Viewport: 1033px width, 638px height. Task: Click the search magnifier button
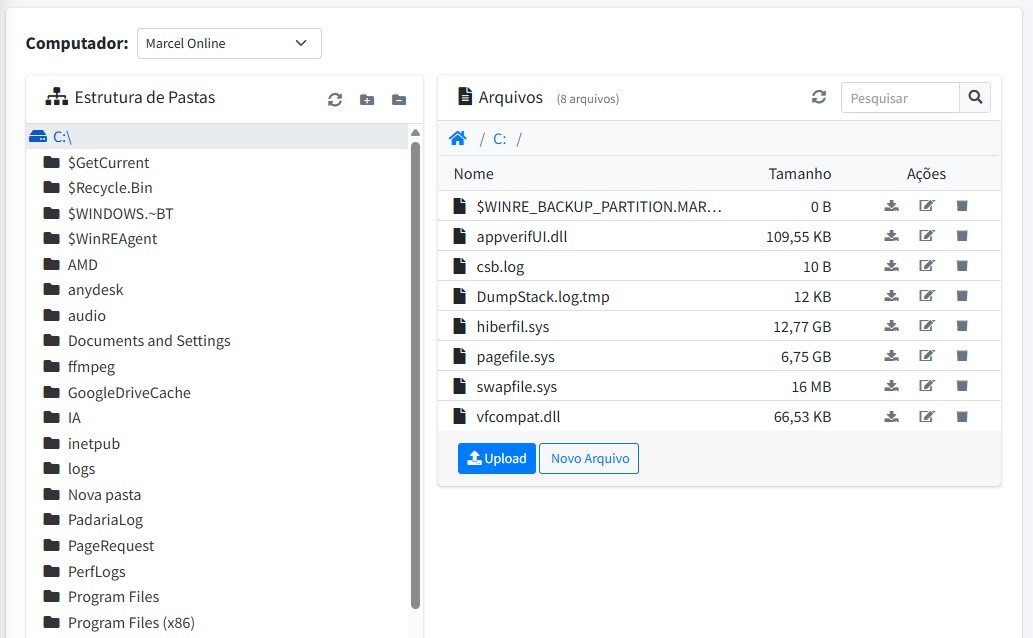pyautogui.click(x=975, y=98)
